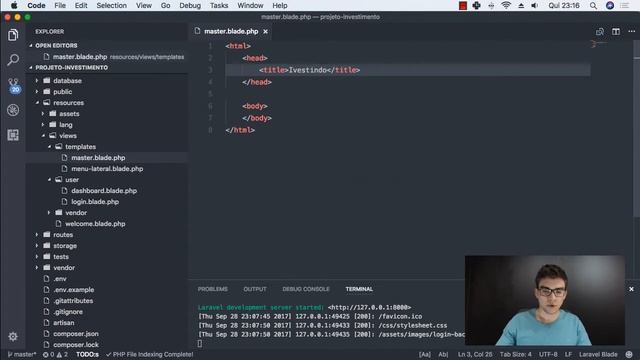
Task: Open the Debug menu
Action: [190, 5]
